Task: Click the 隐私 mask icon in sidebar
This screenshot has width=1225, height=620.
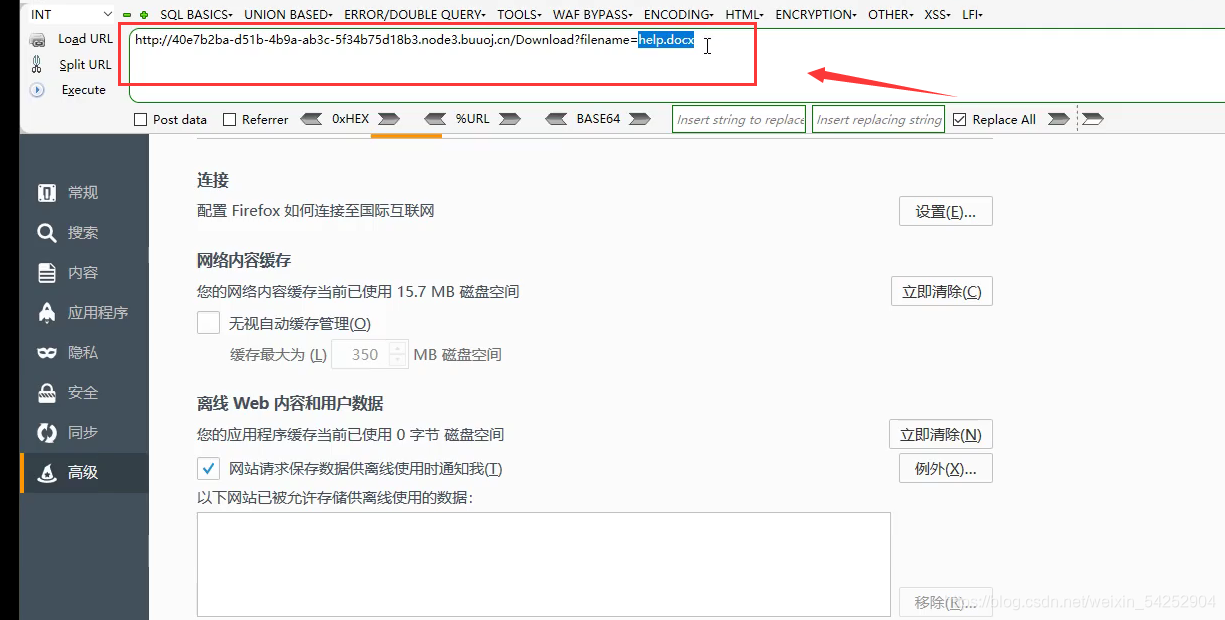Action: tap(47, 353)
